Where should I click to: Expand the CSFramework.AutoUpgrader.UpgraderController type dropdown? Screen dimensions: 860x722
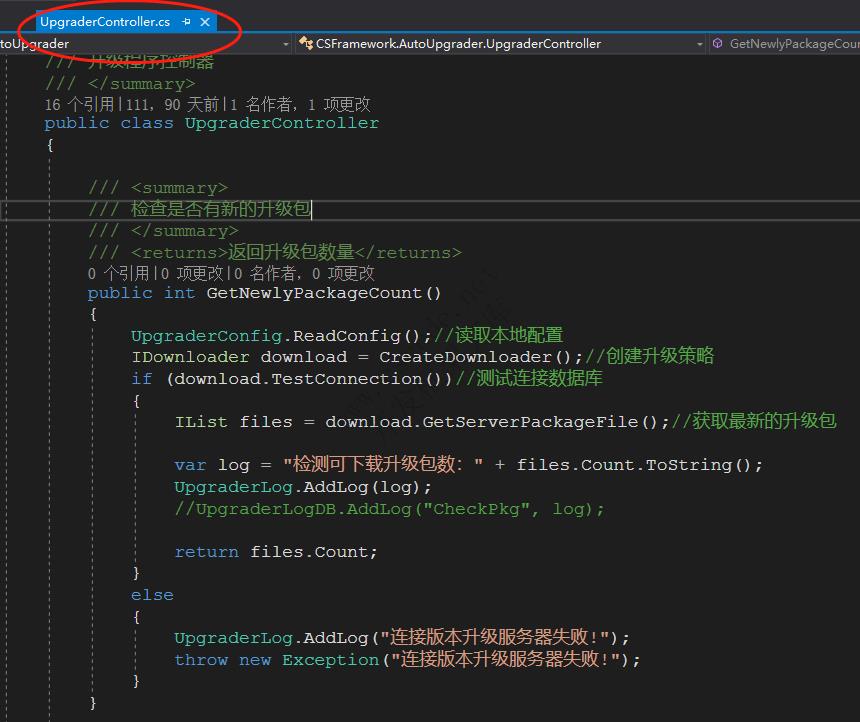(699, 44)
